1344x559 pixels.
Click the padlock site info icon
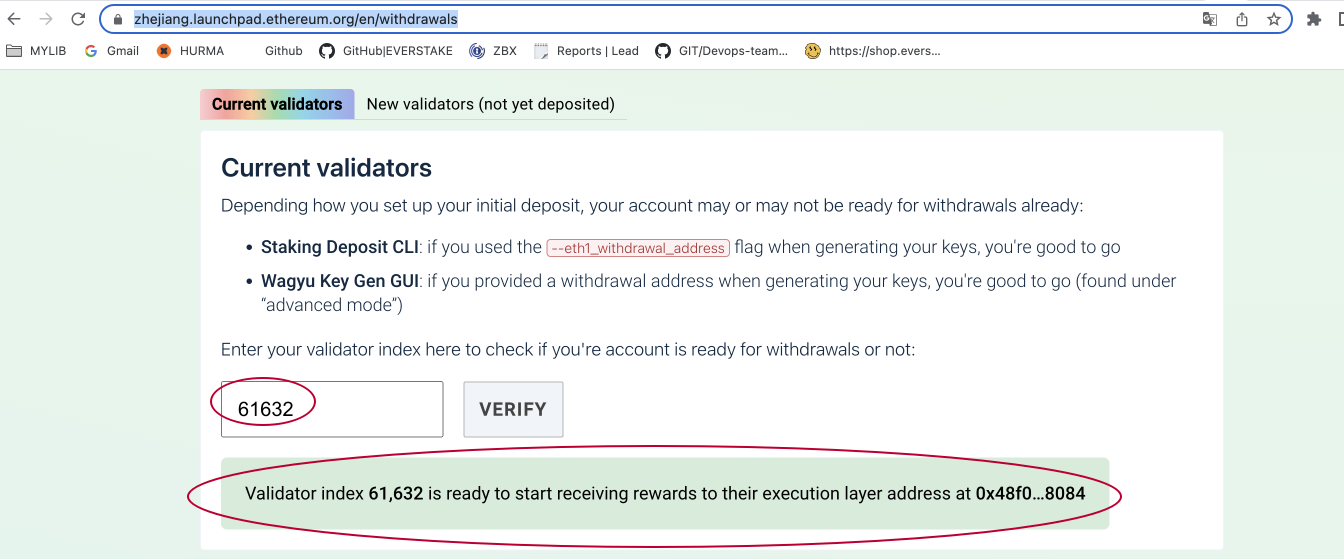pos(118,19)
